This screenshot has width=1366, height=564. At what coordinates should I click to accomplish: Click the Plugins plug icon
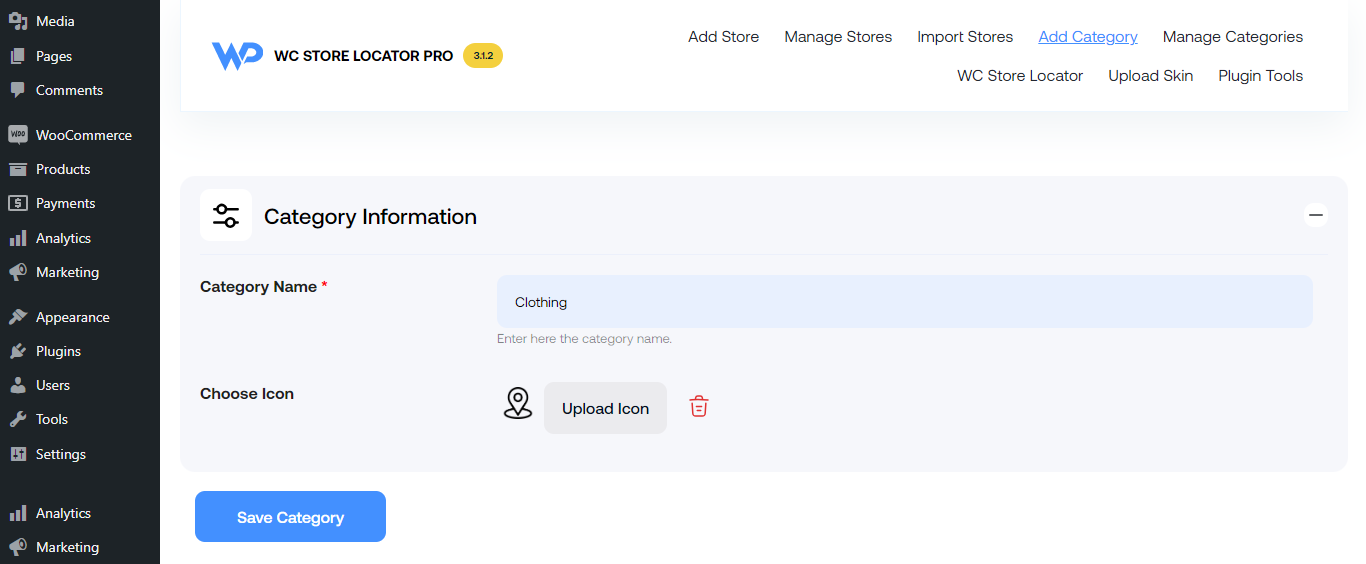coord(18,351)
